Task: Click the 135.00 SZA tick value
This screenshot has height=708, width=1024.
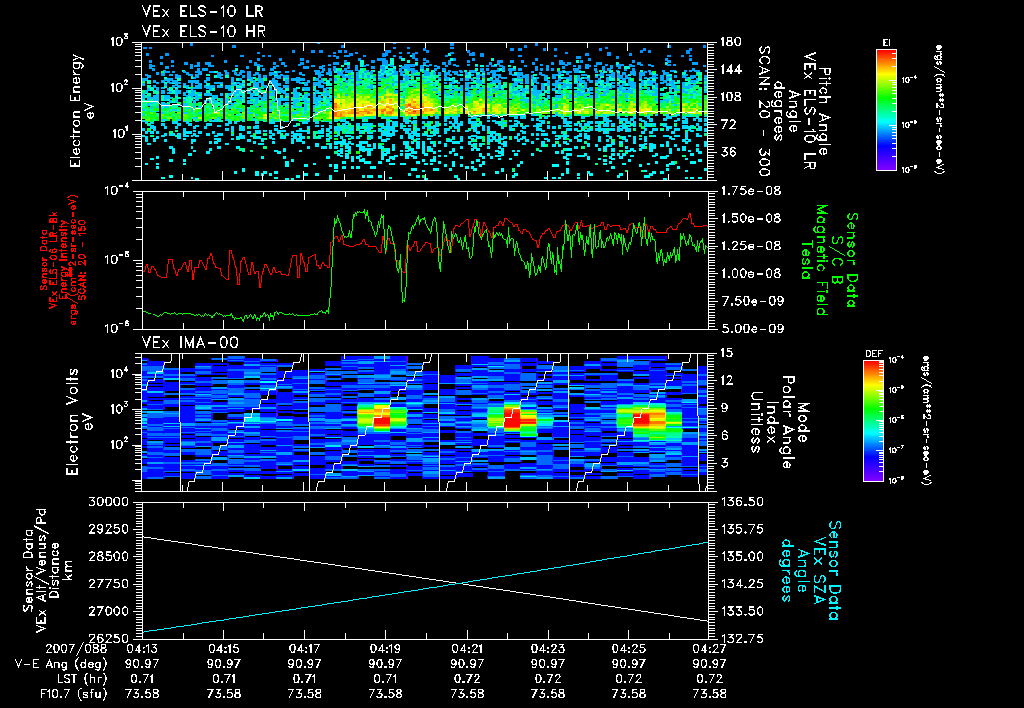Action: pos(742,556)
